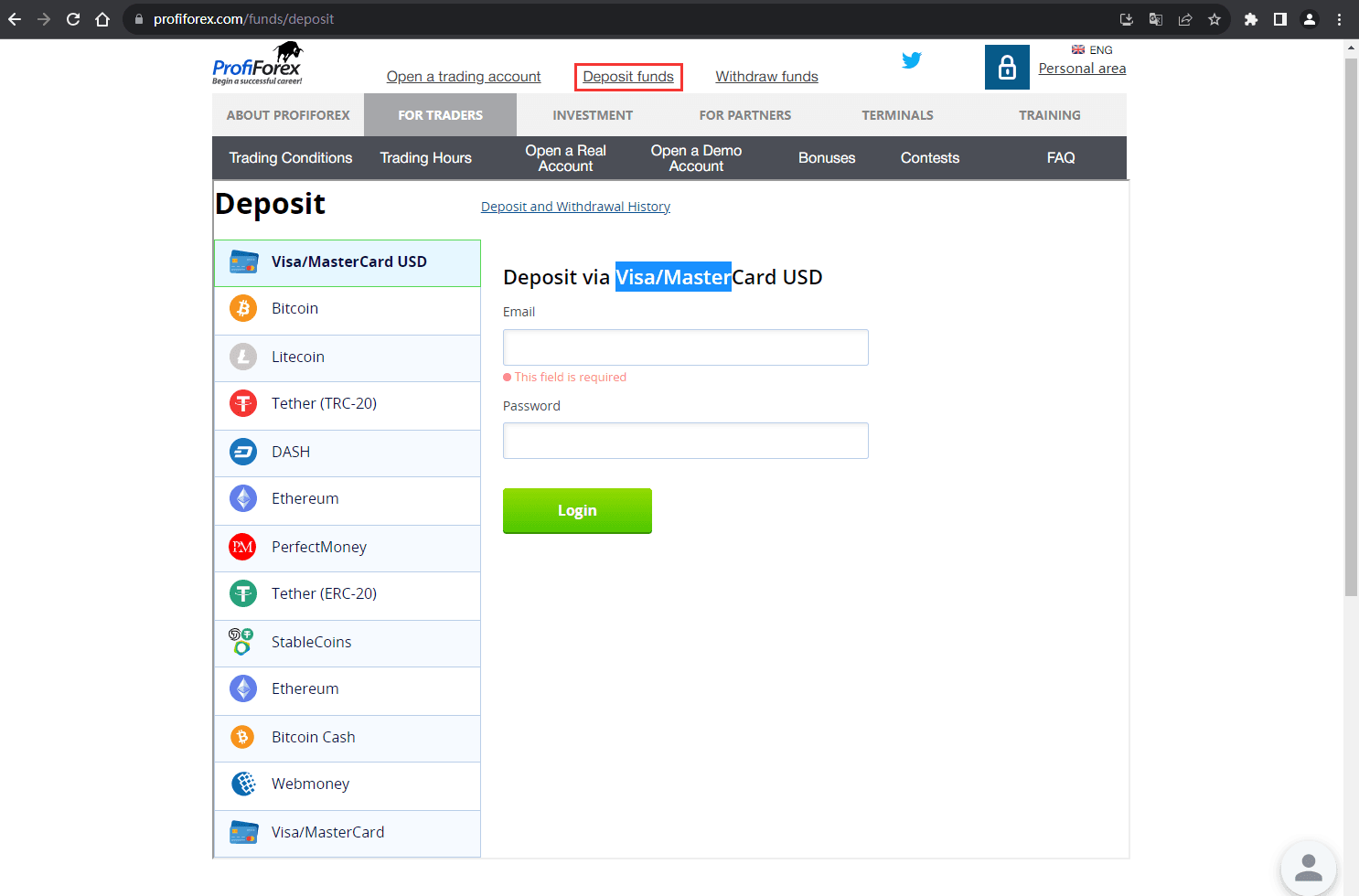Click the browser profile avatar icon
Screen dimensions: 1359x896
(1310, 19)
